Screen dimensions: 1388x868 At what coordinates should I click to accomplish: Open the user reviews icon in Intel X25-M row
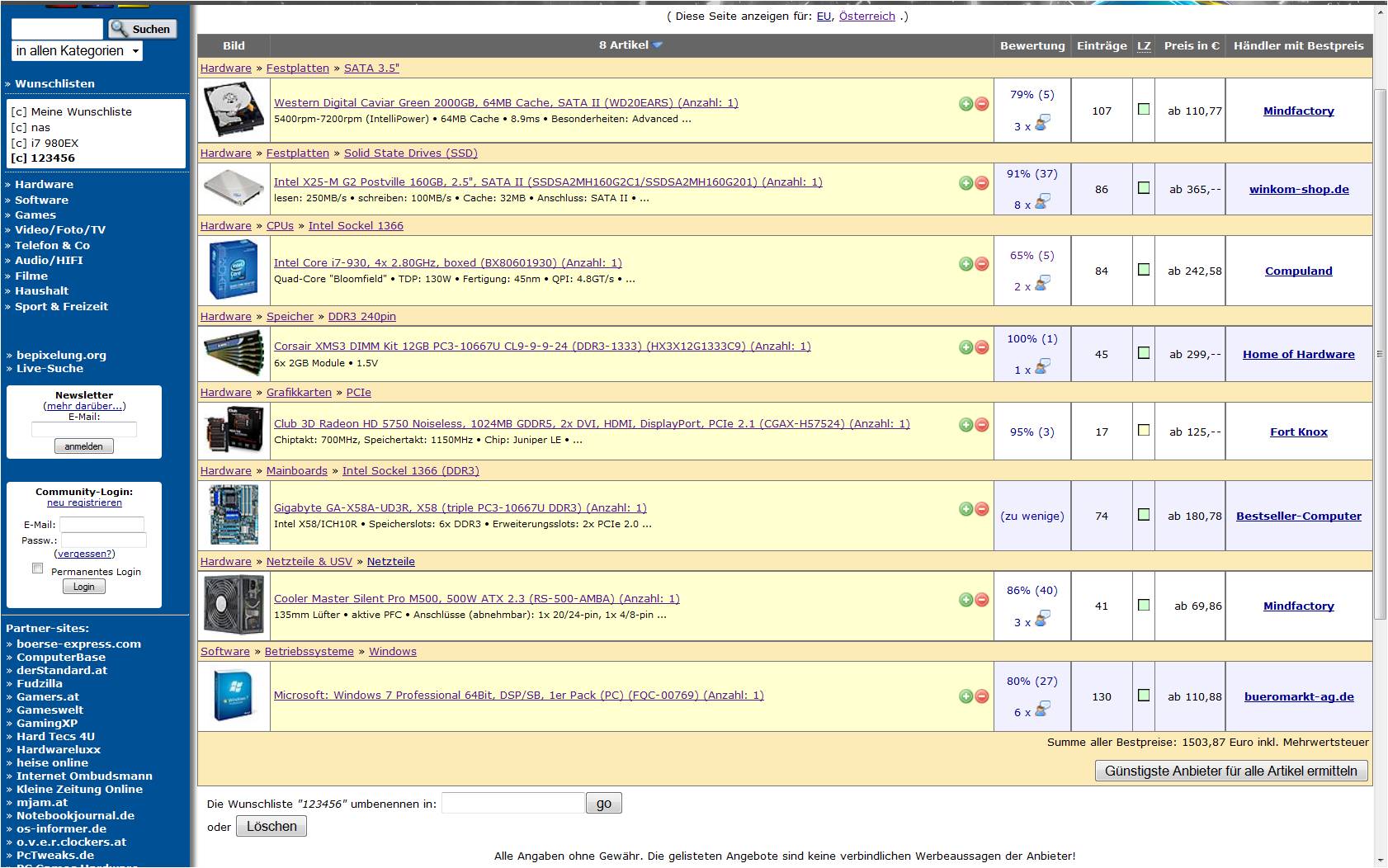click(x=1042, y=201)
